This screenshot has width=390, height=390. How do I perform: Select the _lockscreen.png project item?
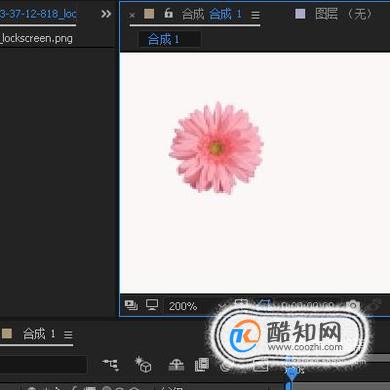pyautogui.click(x=37, y=39)
